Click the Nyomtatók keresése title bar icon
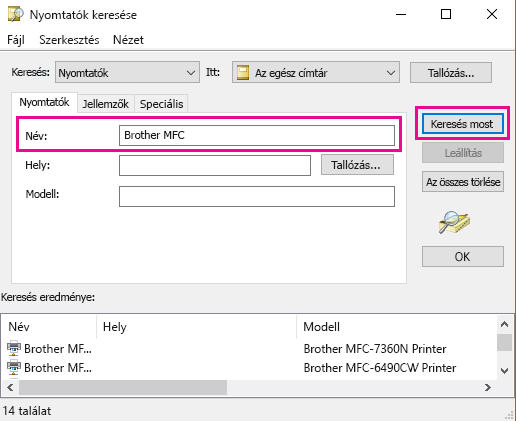This screenshot has width=516, height=421. tap(15, 15)
